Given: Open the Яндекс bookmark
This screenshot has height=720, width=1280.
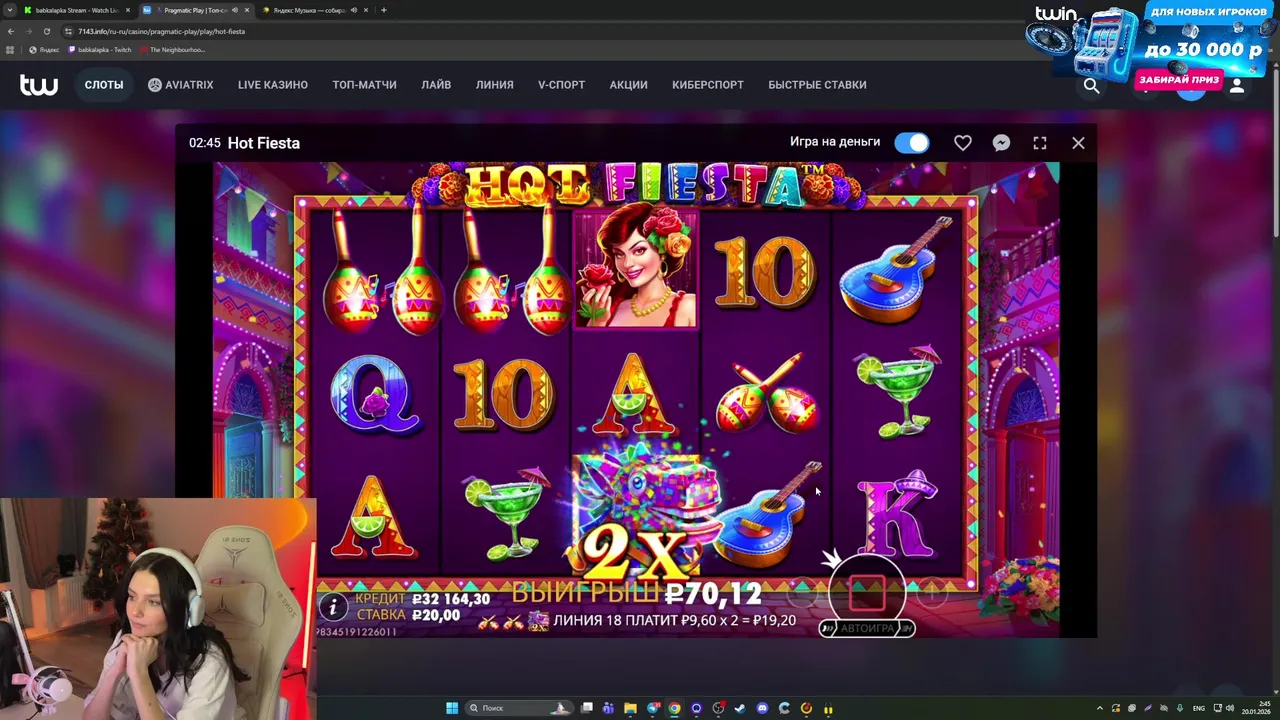Looking at the screenshot, I should pyautogui.click(x=45, y=50).
